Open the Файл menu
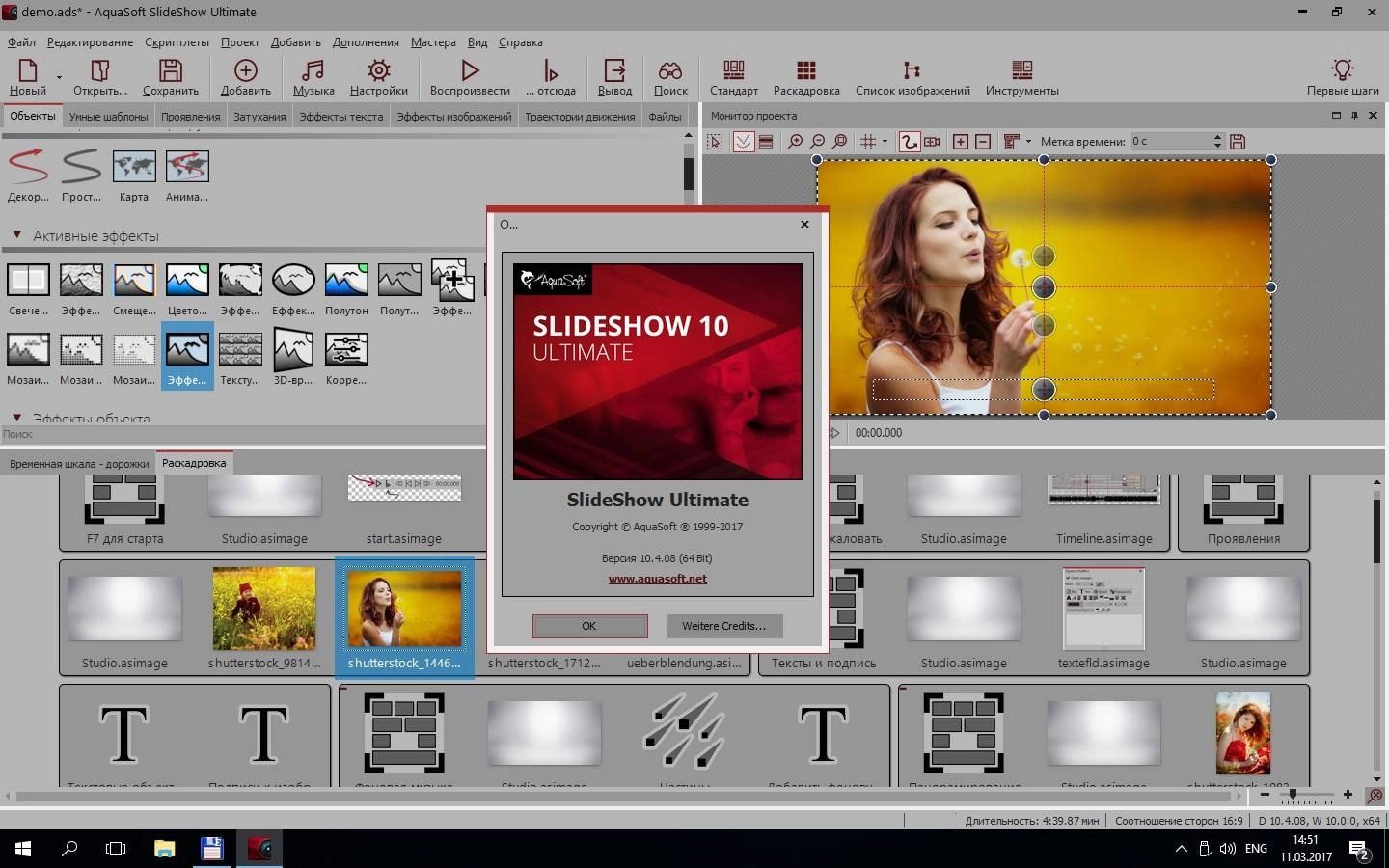Viewport: 1389px width, 868px height. (21, 42)
